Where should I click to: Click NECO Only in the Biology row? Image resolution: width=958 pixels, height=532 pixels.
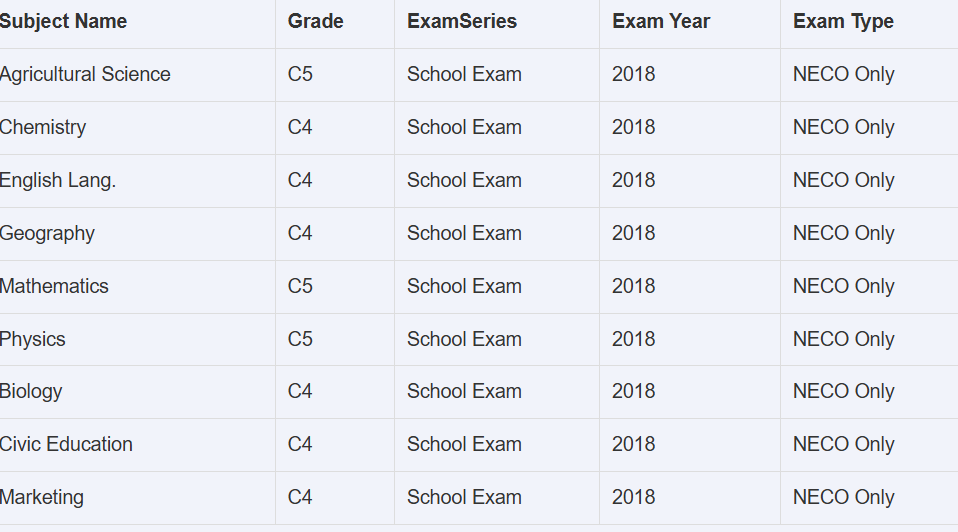[x=843, y=391]
